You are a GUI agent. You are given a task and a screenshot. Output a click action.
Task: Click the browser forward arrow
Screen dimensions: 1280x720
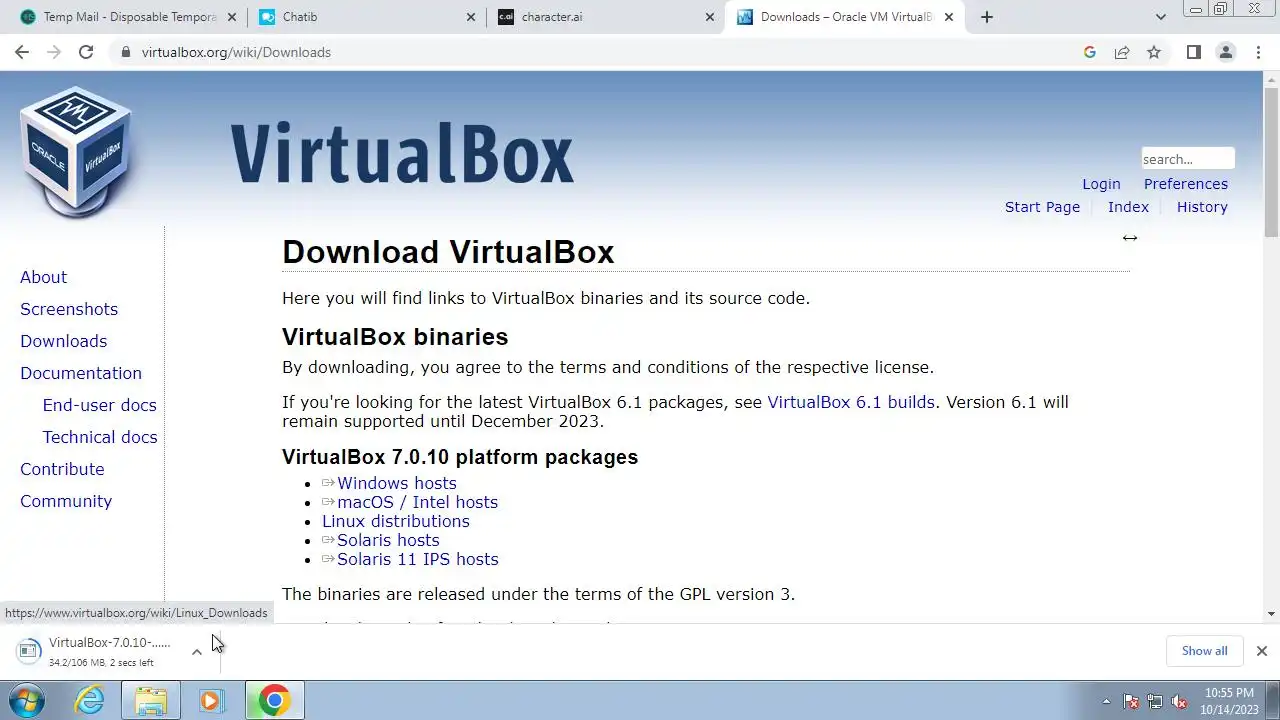pyautogui.click(x=54, y=52)
